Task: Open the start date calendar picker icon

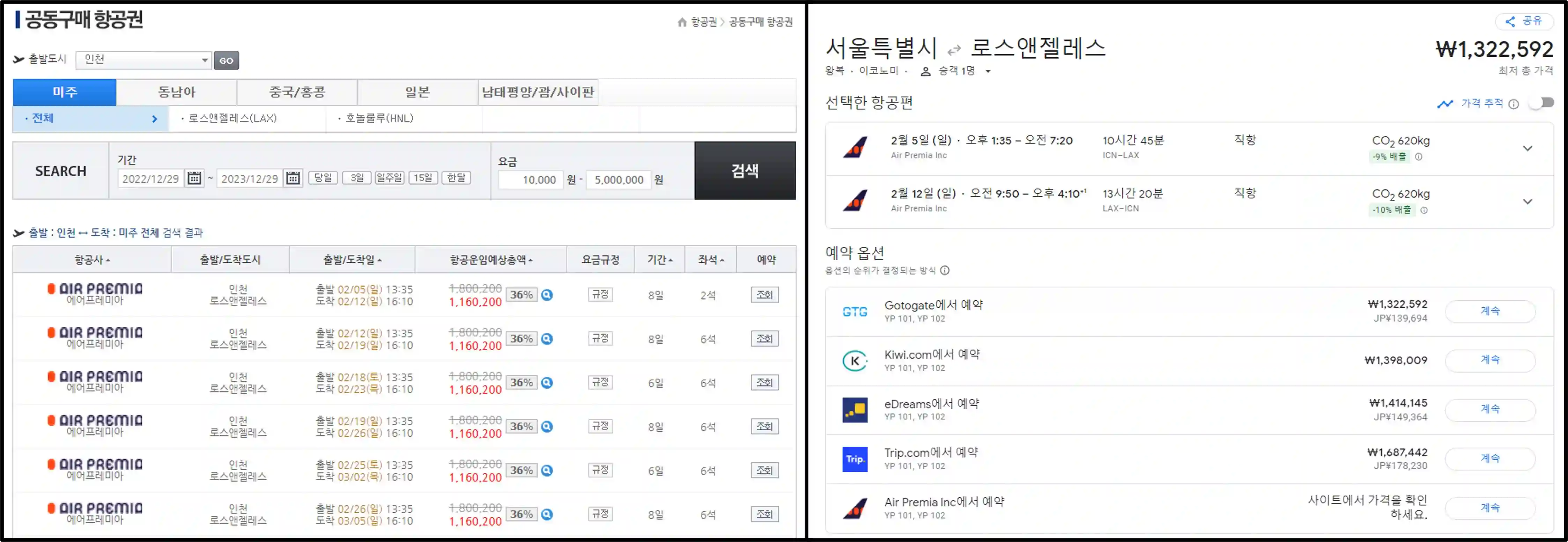Action: 194,178
